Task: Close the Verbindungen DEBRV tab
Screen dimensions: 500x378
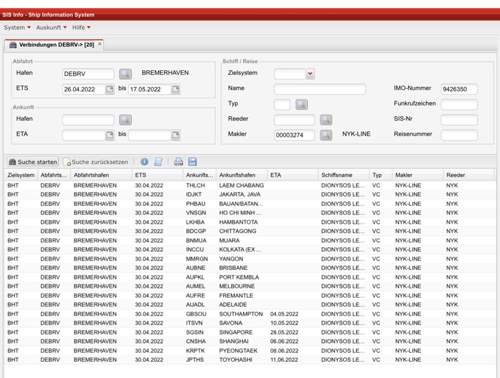Action: [x=99, y=44]
